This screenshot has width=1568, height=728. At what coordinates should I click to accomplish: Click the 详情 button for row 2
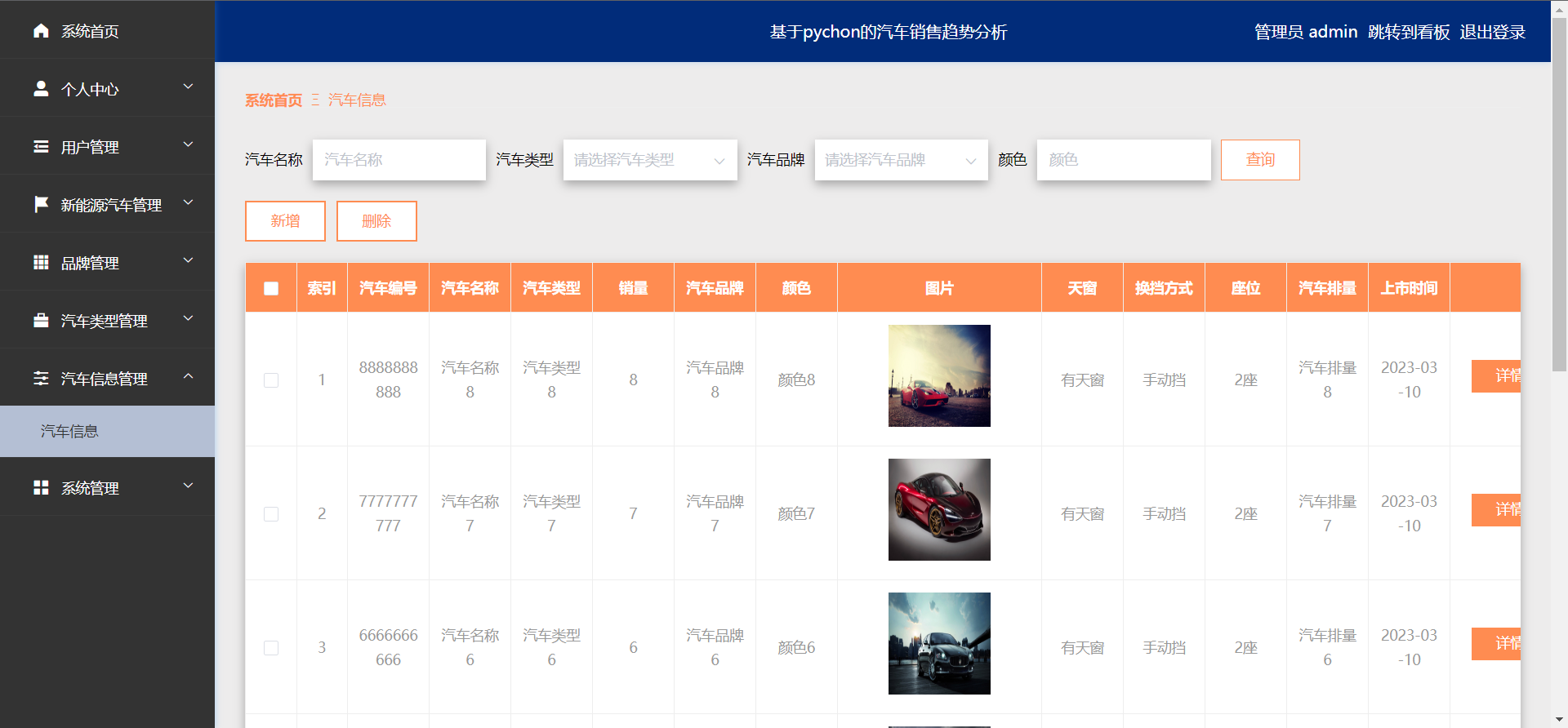[1496, 509]
